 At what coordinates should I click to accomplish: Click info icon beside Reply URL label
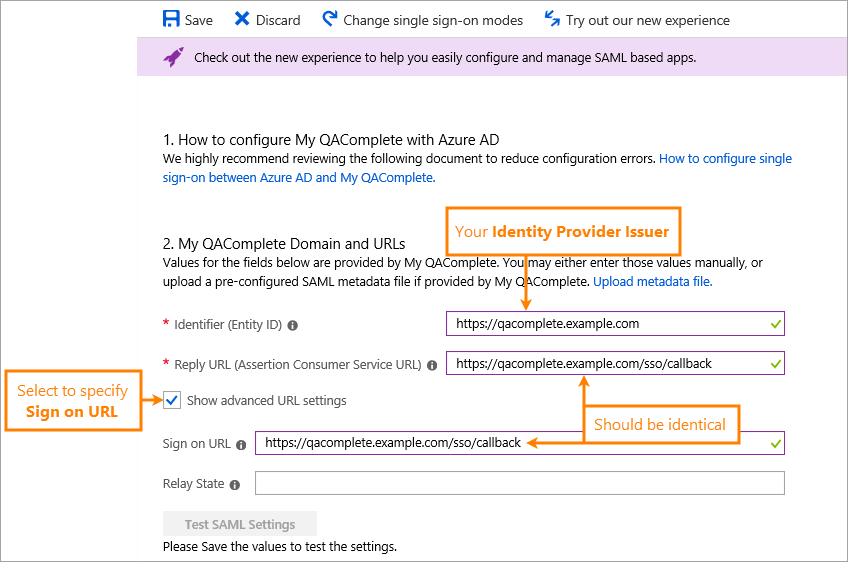(x=432, y=365)
